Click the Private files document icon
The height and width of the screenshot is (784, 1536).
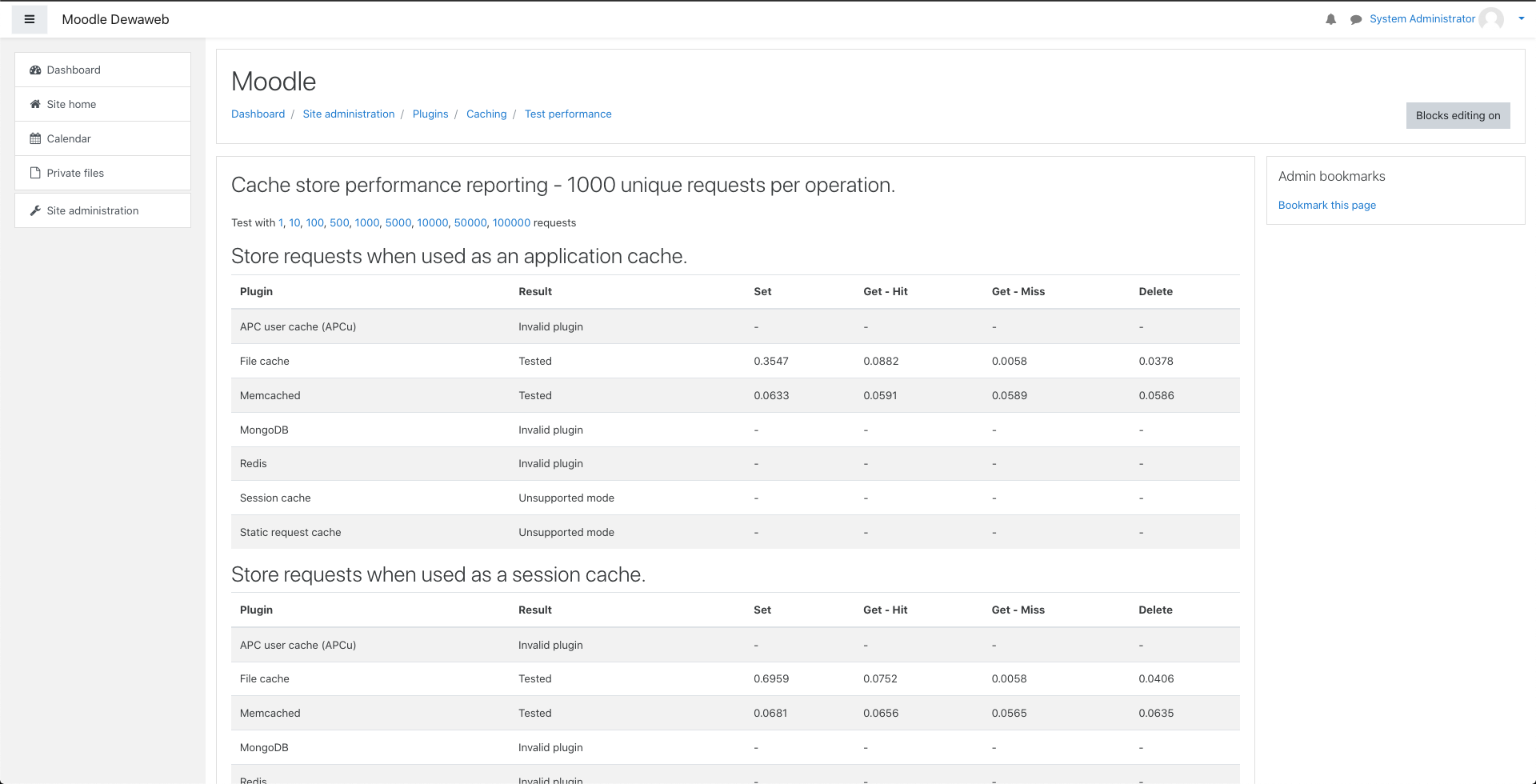pos(35,173)
